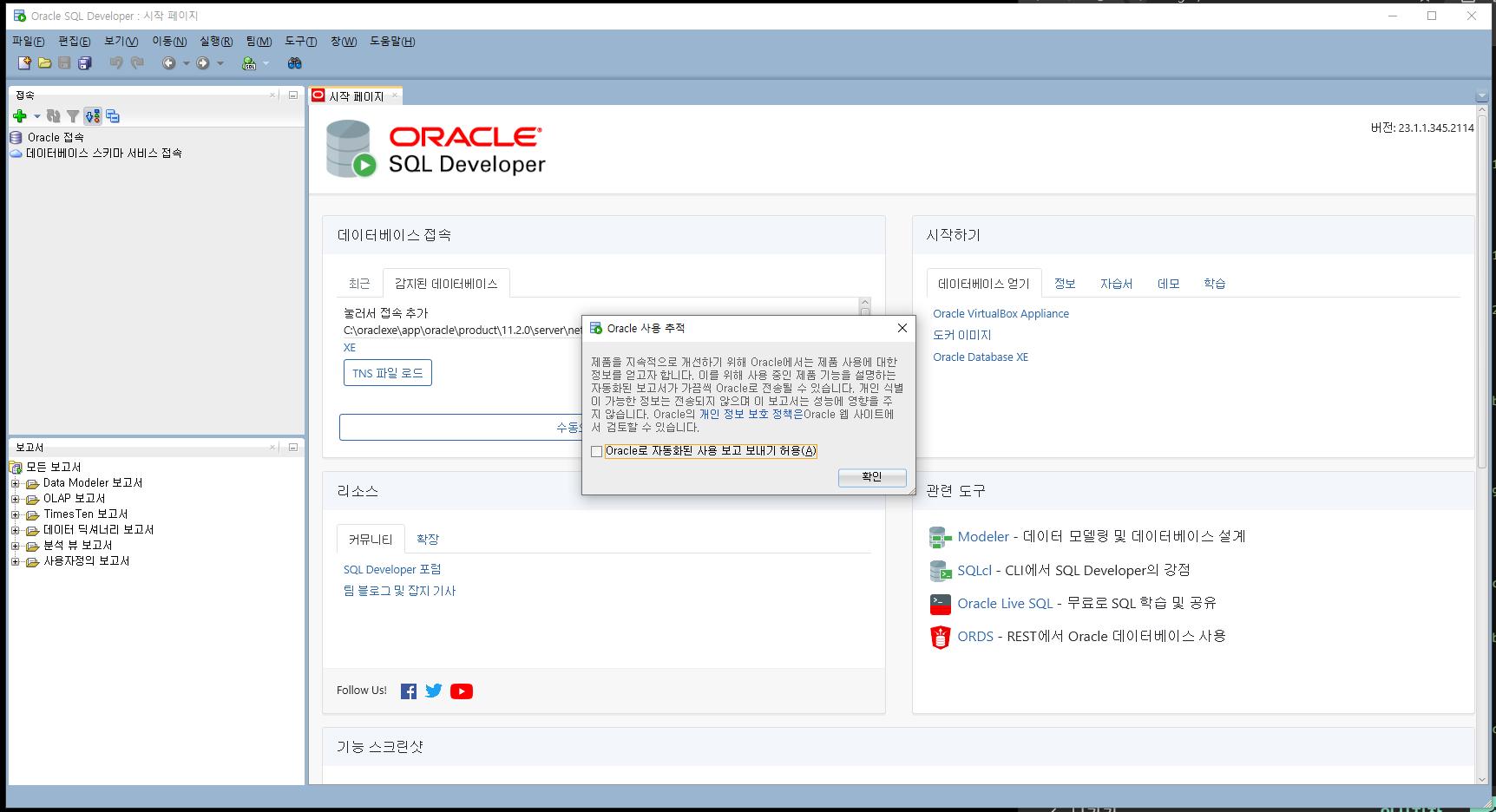Image resolution: width=1496 pixels, height=812 pixels.
Task: Open the 도움말 menu
Action: click(x=392, y=42)
